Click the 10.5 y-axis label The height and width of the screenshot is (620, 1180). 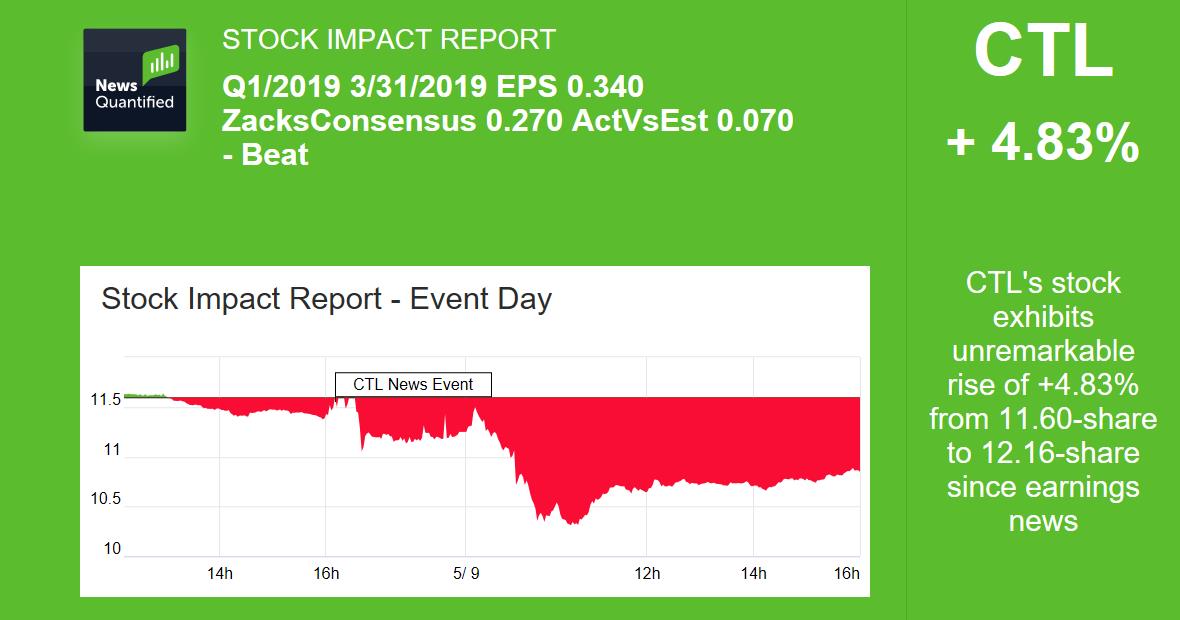pos(105,499)
